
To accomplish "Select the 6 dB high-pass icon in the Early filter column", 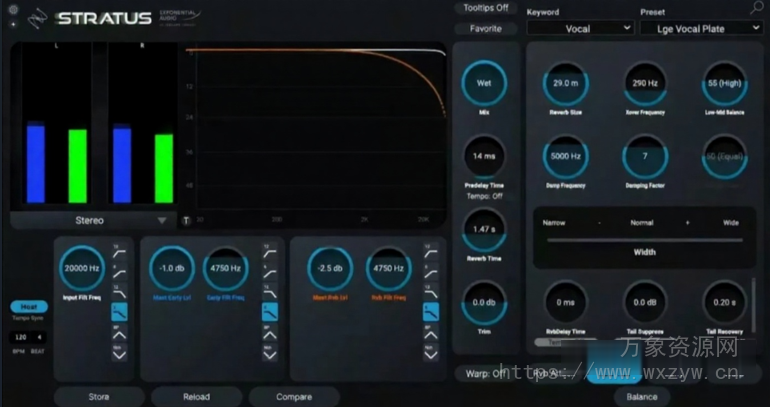I will pyautogui.click(x=270, y=272).
